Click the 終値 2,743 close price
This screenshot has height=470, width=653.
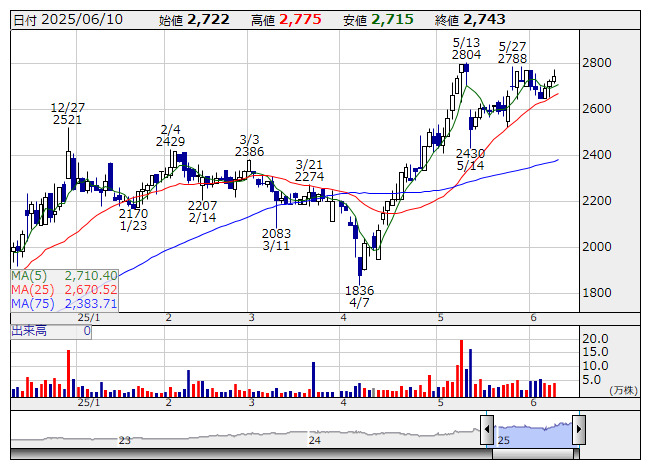470,20
